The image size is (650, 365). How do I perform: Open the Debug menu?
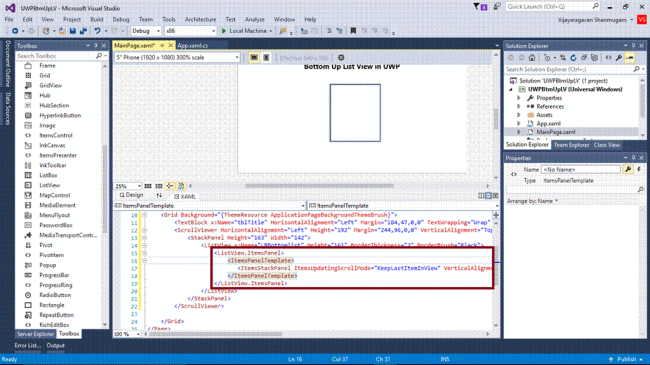[121, 19]
